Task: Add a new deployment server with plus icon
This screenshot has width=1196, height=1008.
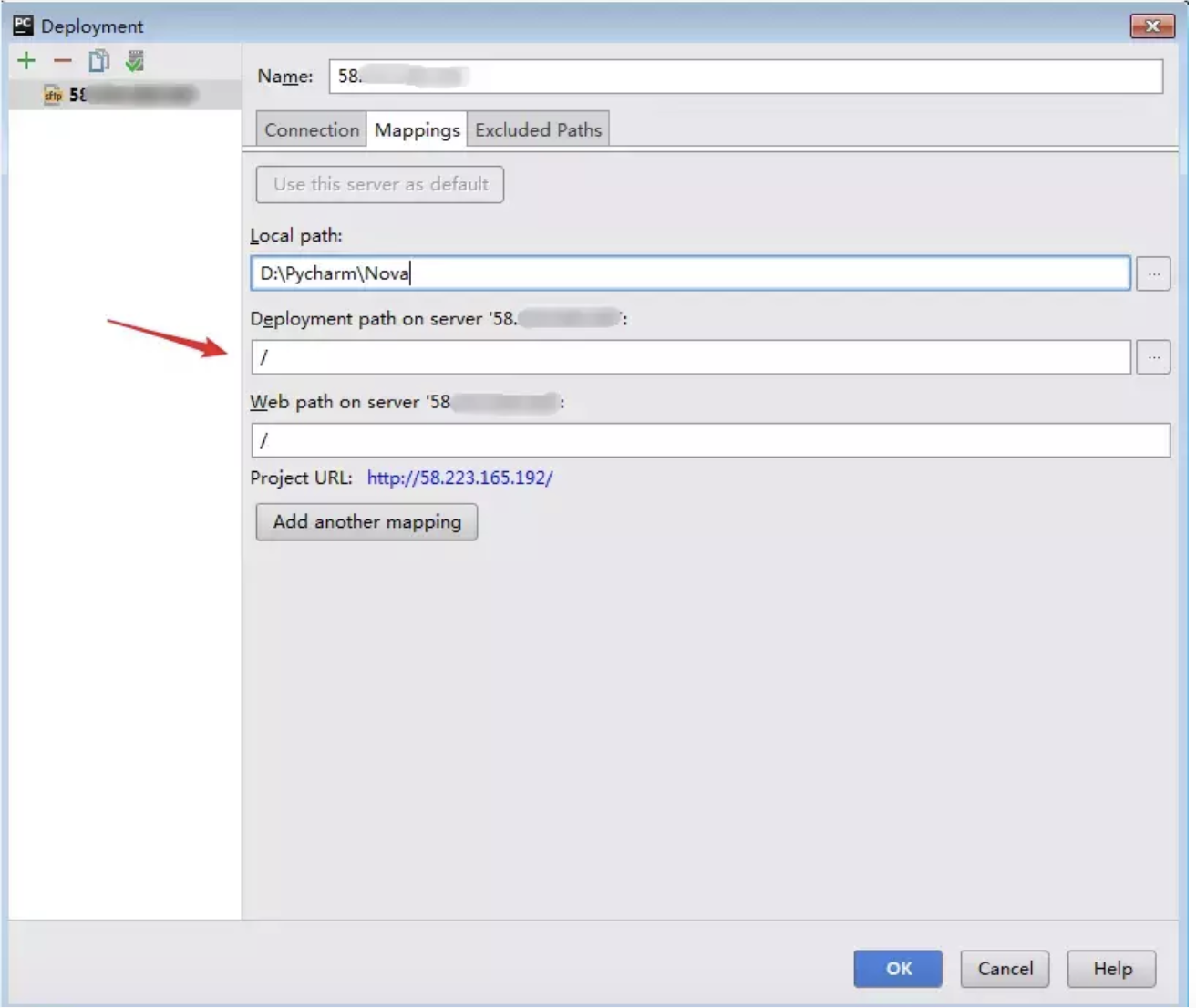Action: click(26, 61)
